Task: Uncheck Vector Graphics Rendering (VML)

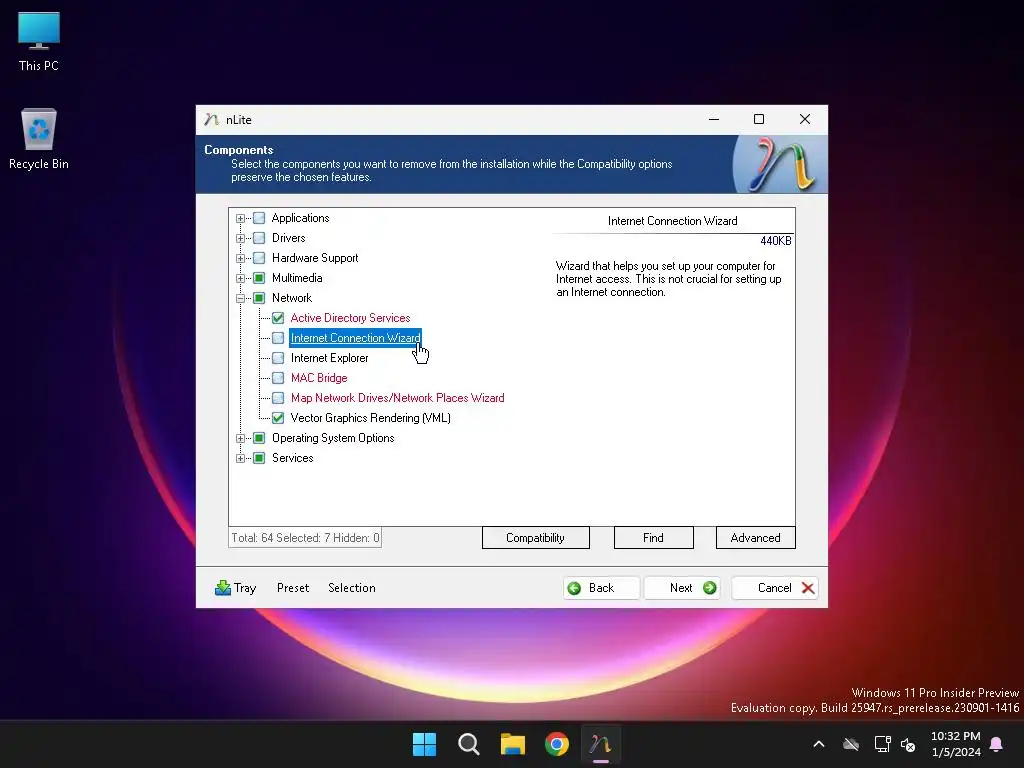Action: [x=278, y=418]
